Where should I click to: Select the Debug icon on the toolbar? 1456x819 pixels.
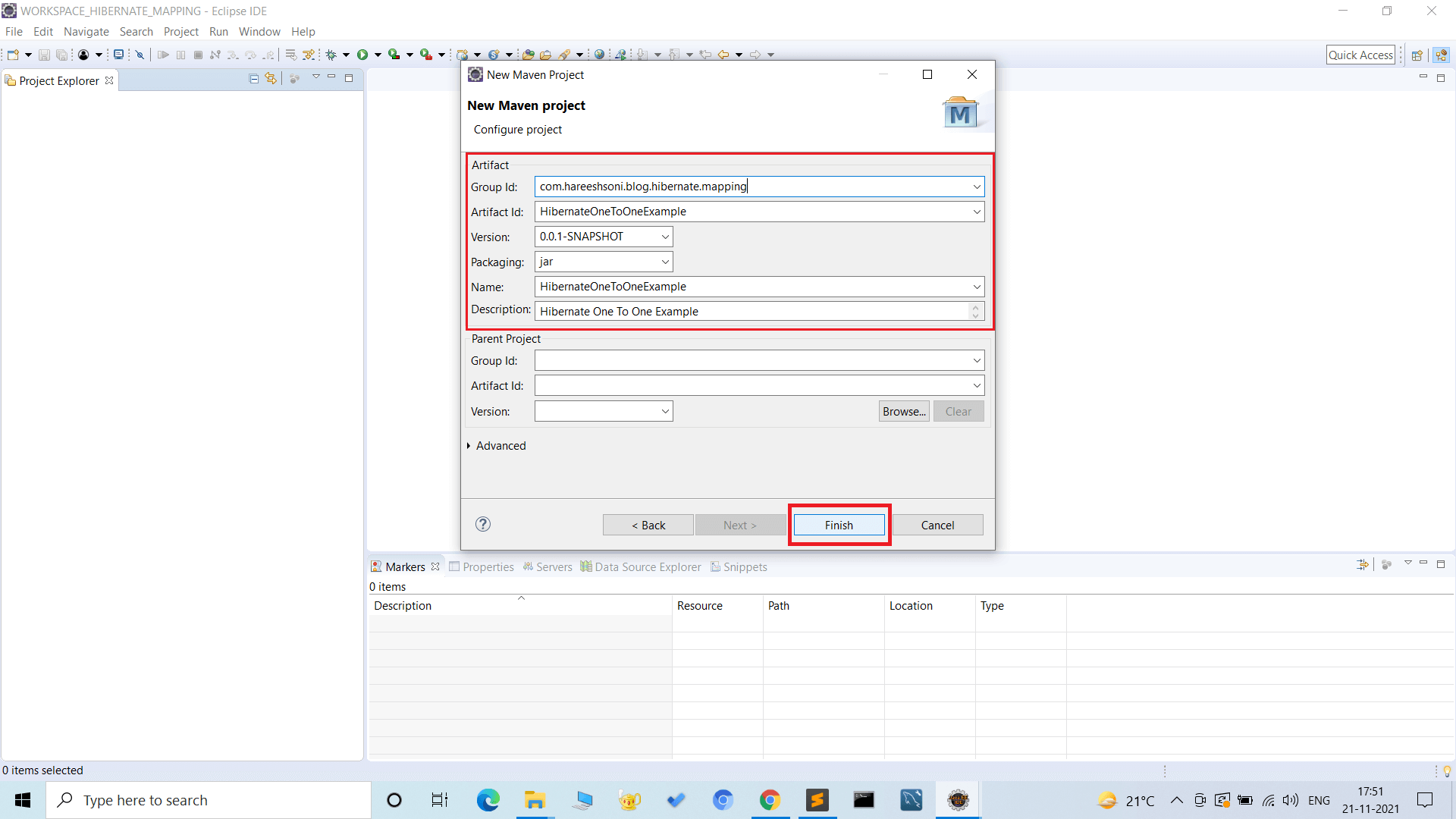pyautogui.click(x=331, y=54)
